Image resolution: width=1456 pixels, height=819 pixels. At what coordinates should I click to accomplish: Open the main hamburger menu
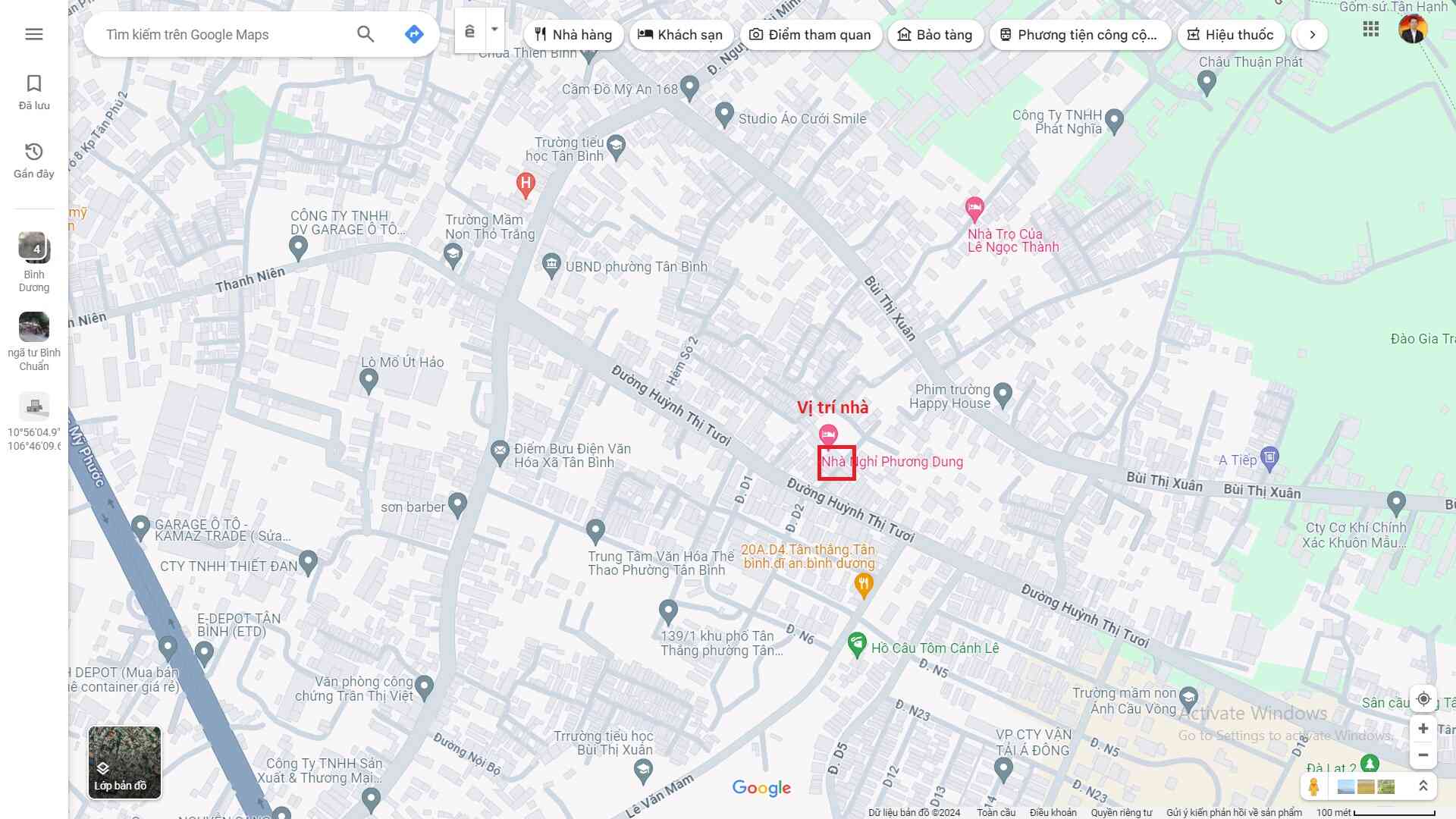34,34
